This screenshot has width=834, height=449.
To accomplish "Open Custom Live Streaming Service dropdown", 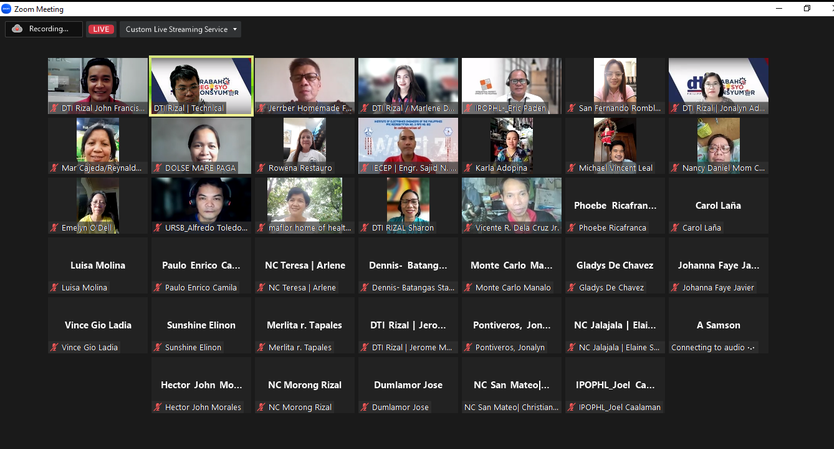I will tap(181, 29).
